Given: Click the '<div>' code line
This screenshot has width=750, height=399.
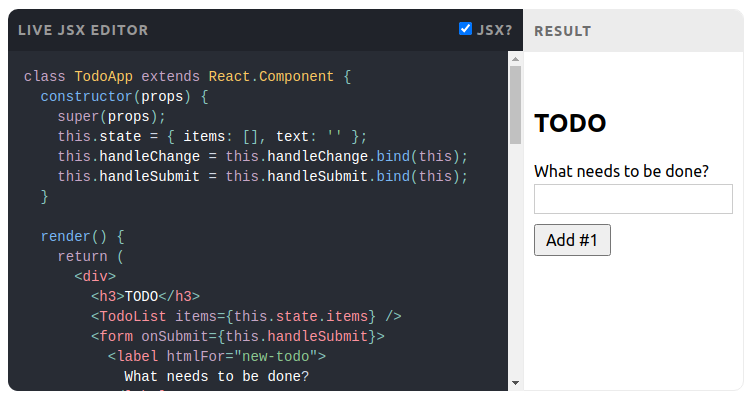Looking at the screenshot, I should pyautogui.click(x=95, y=277).
